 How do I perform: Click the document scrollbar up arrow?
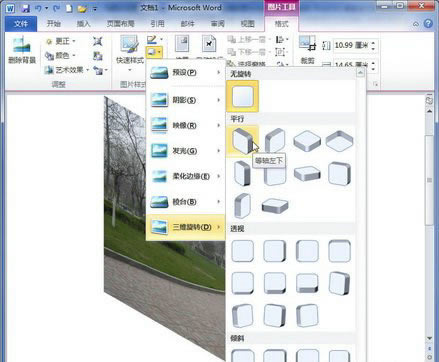click(430, 111)
